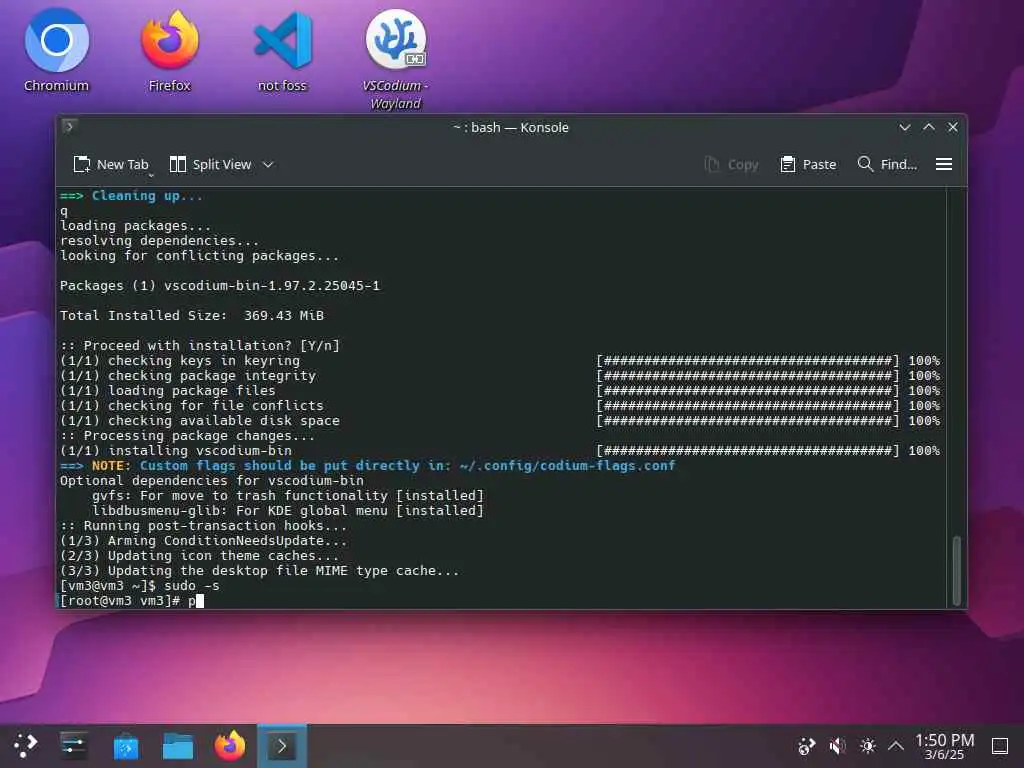1024x768 pixels.
Task: Launch Firefox desktop shortcut
Action: pos(170,51)
